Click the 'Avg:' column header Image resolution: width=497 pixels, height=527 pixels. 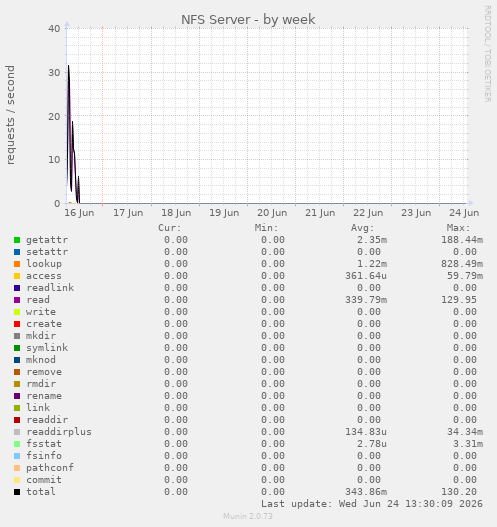pos(363,228)
